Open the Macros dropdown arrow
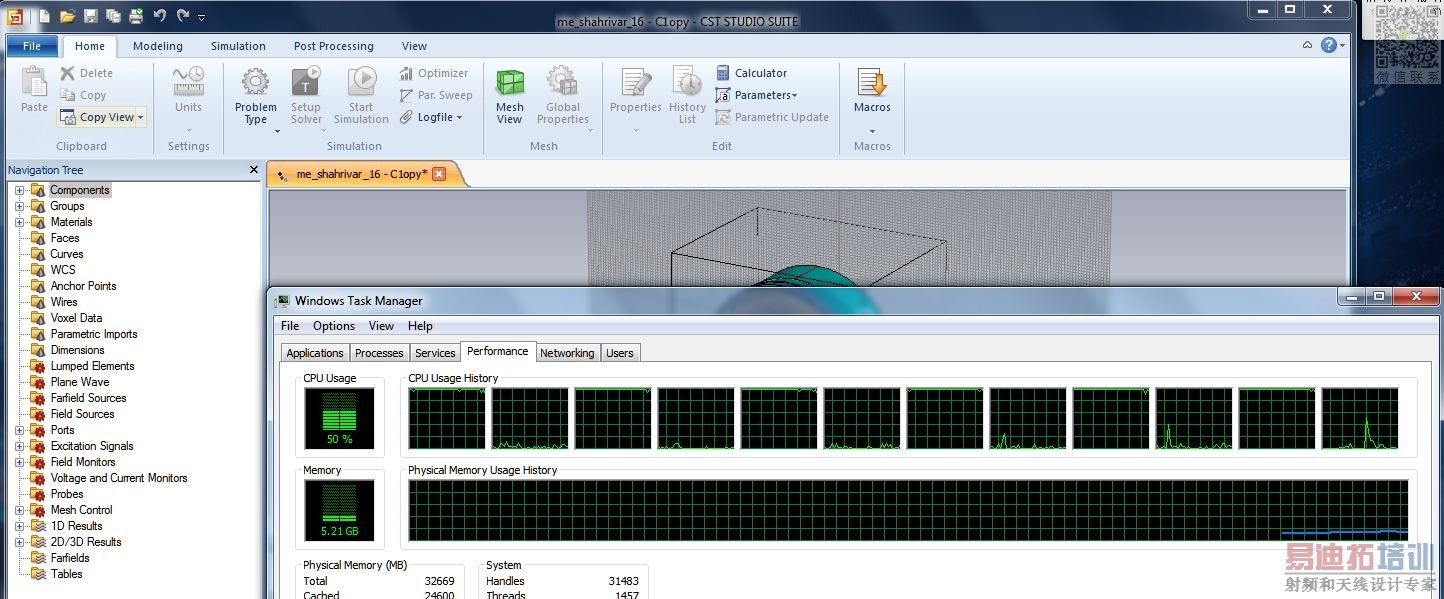Viewport: 1444px width, 599px height. (x=872, y=131)
